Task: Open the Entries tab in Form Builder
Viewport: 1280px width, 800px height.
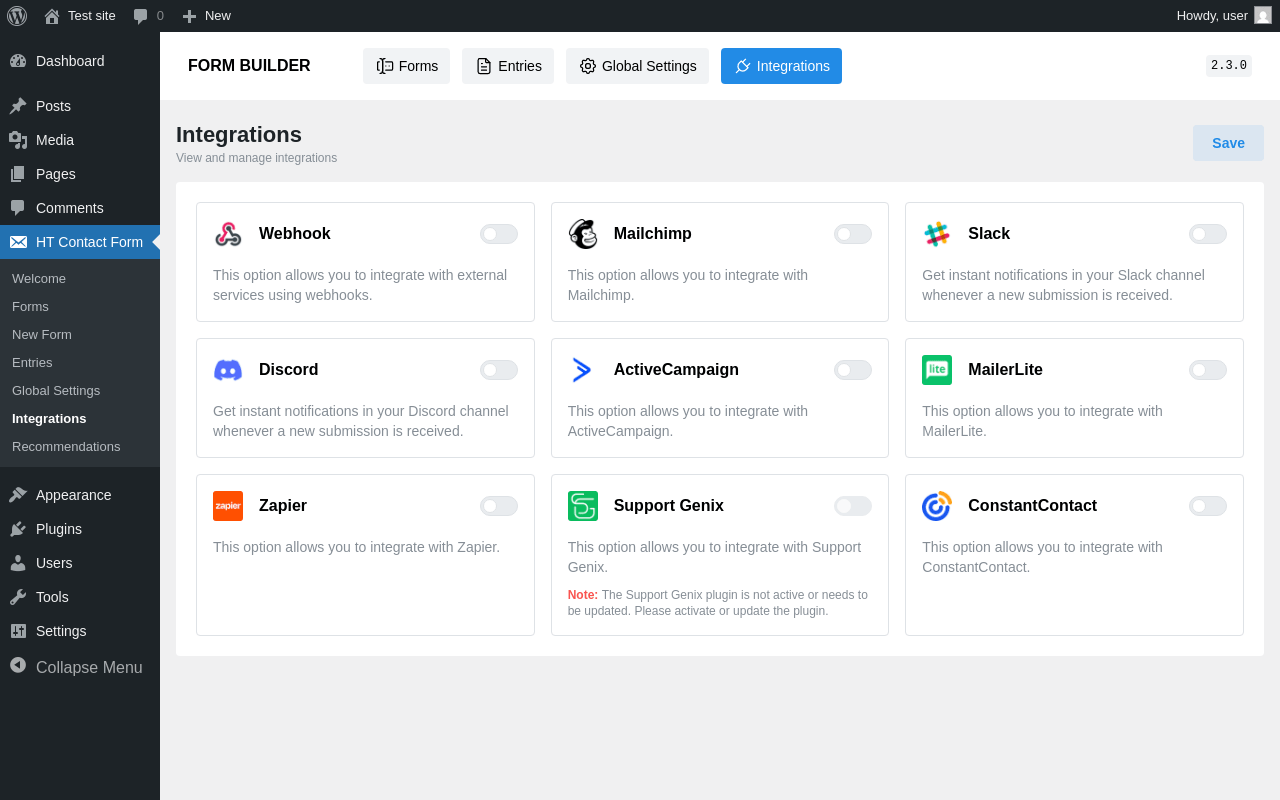Action: tap(508, 66)
